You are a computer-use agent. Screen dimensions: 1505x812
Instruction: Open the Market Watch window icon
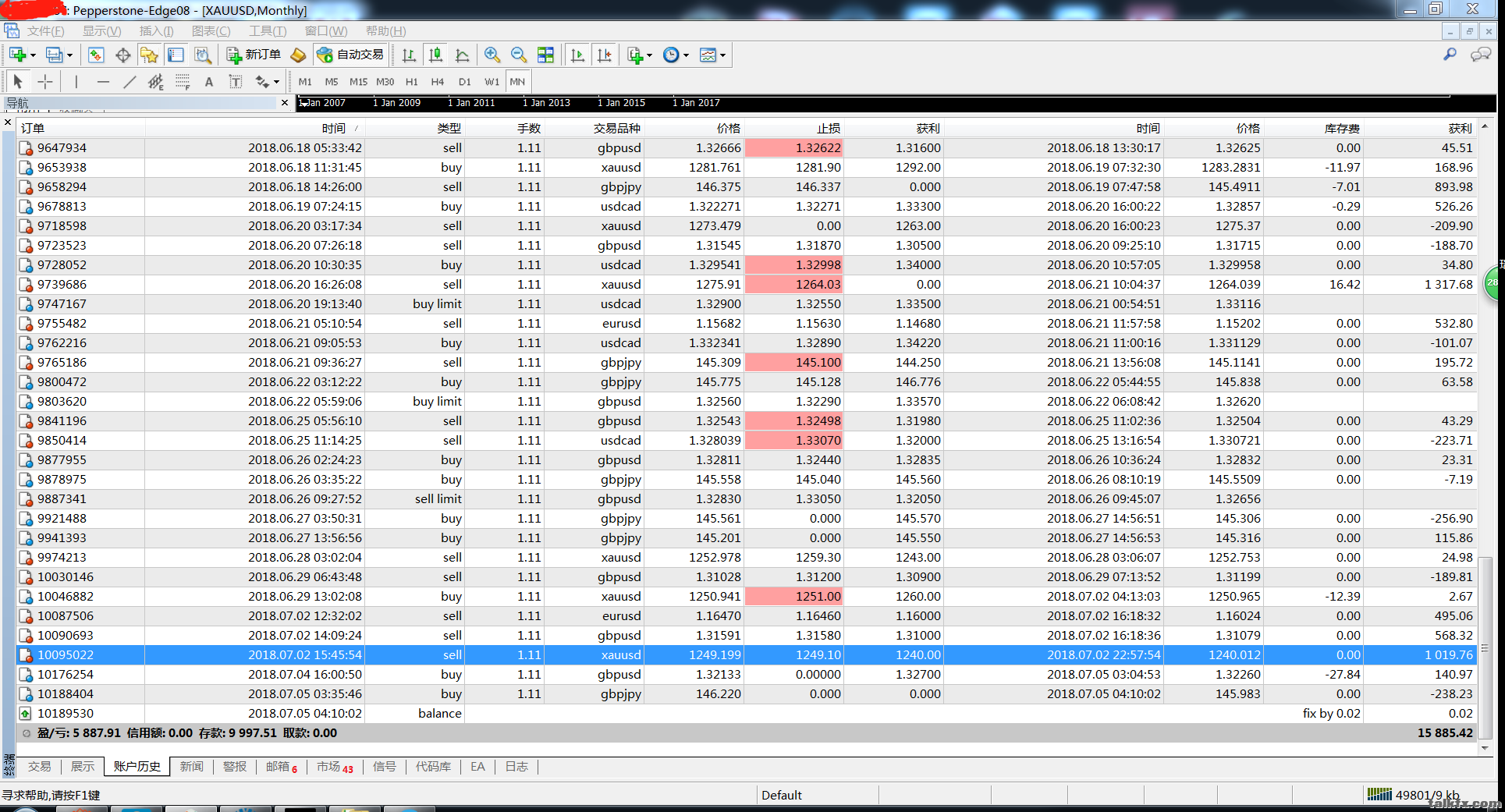point(96,55)
